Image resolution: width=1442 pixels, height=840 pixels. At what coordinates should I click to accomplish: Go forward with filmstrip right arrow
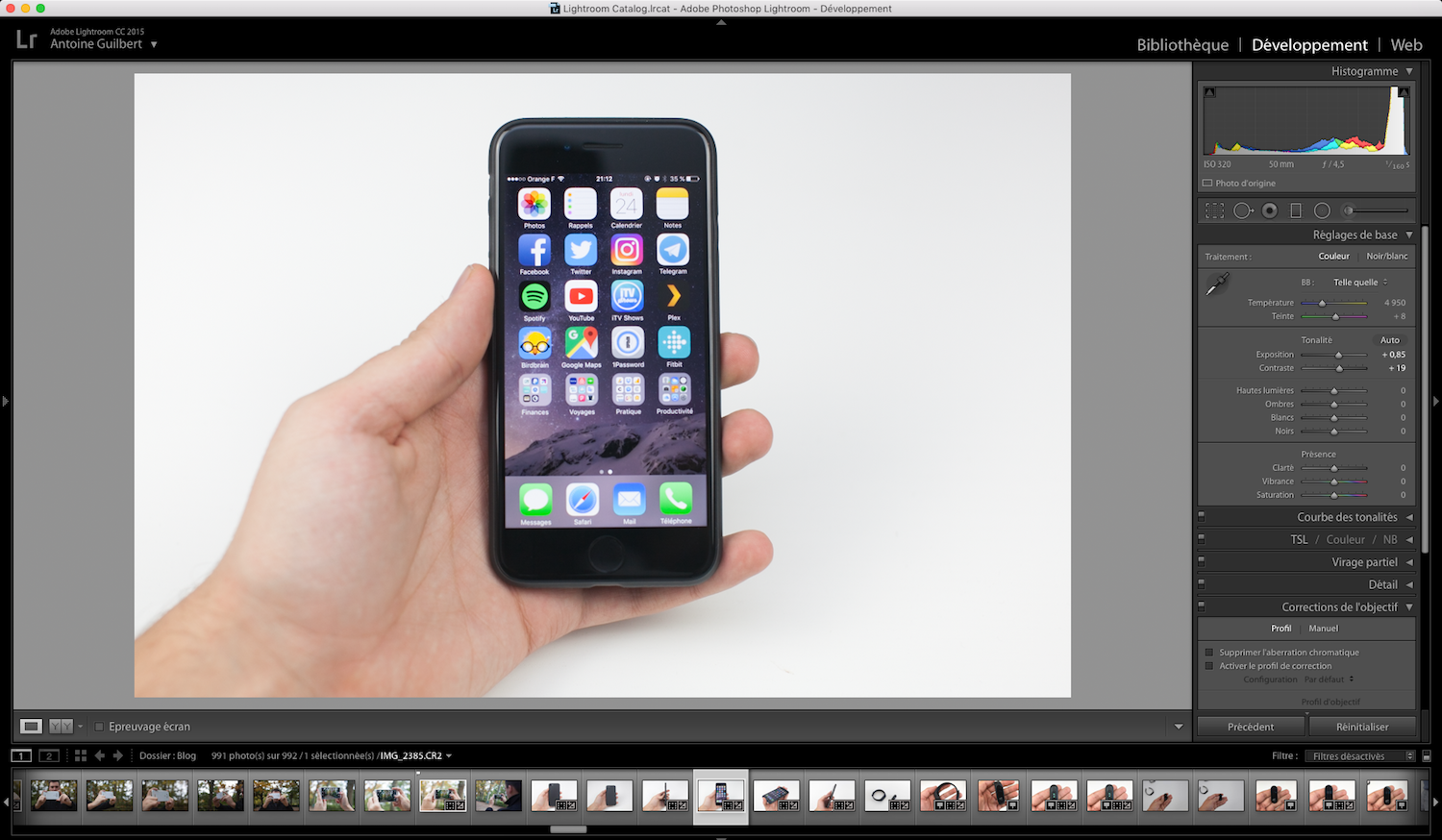pyautogui.click(x=118, y=755)
